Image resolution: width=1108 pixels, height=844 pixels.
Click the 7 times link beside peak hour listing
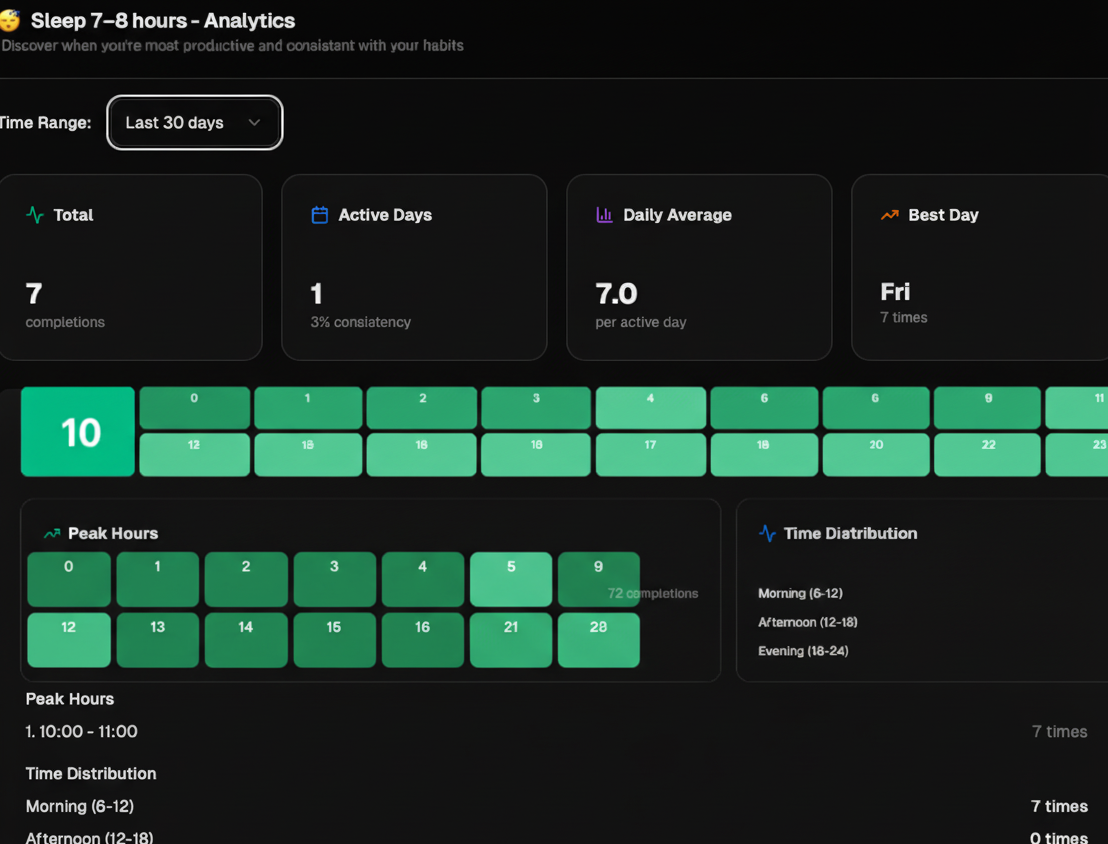pos(1059,731)
